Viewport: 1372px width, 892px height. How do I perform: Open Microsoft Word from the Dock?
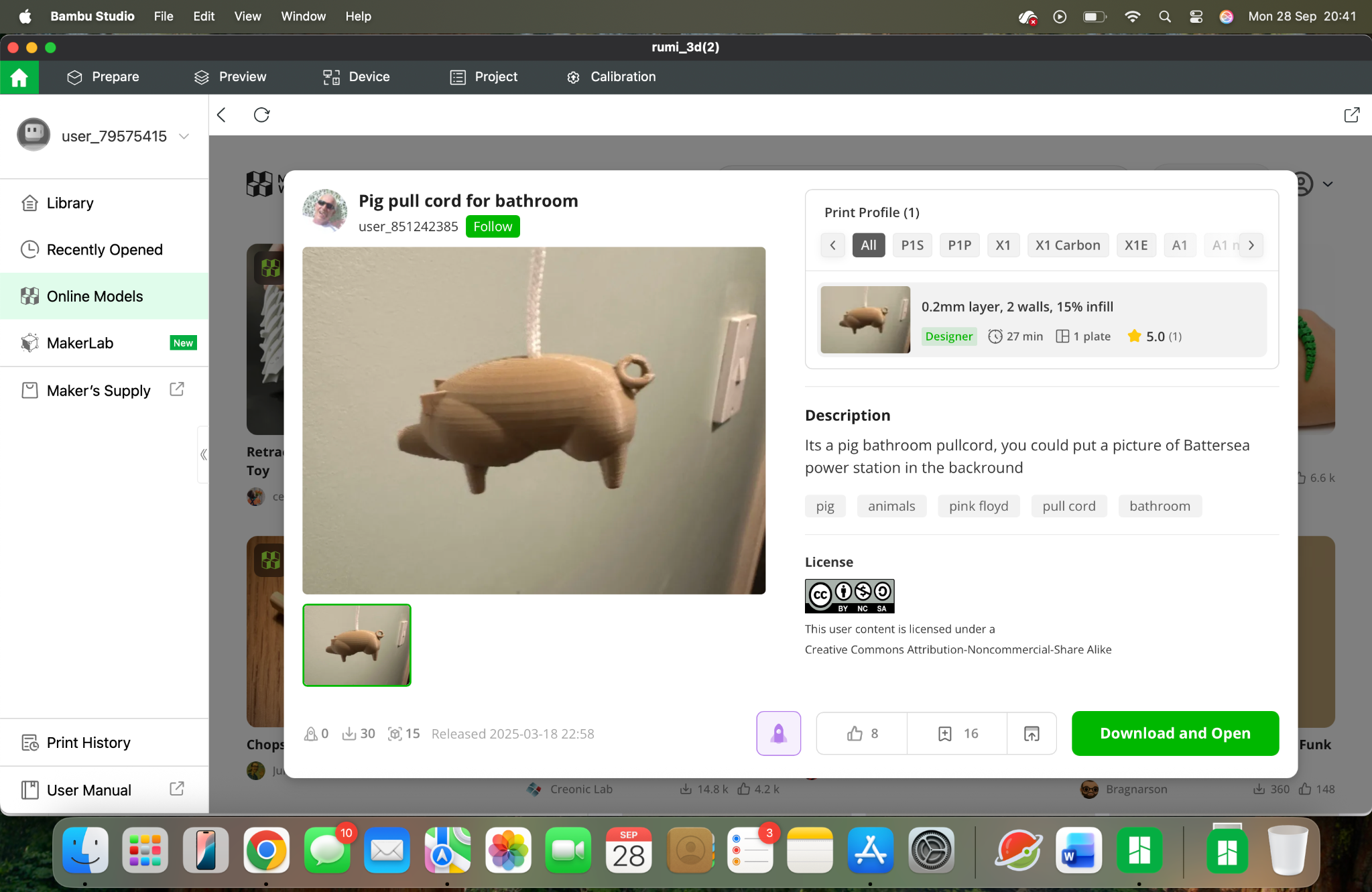tap(1078, 850)
